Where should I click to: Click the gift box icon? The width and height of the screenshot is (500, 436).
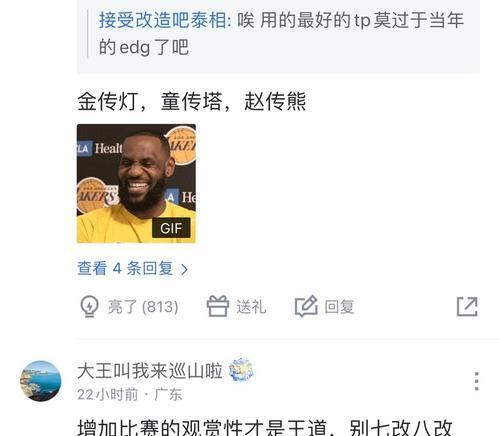(218, 306)
